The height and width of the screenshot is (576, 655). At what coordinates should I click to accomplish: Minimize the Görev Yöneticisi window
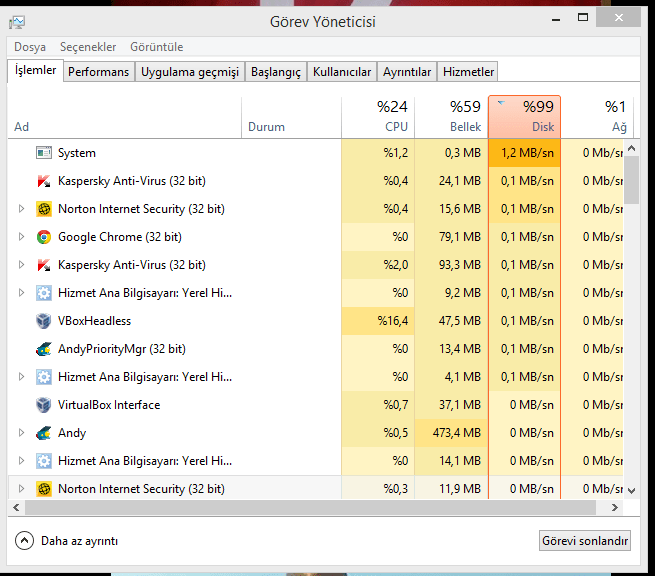(556, 19)
